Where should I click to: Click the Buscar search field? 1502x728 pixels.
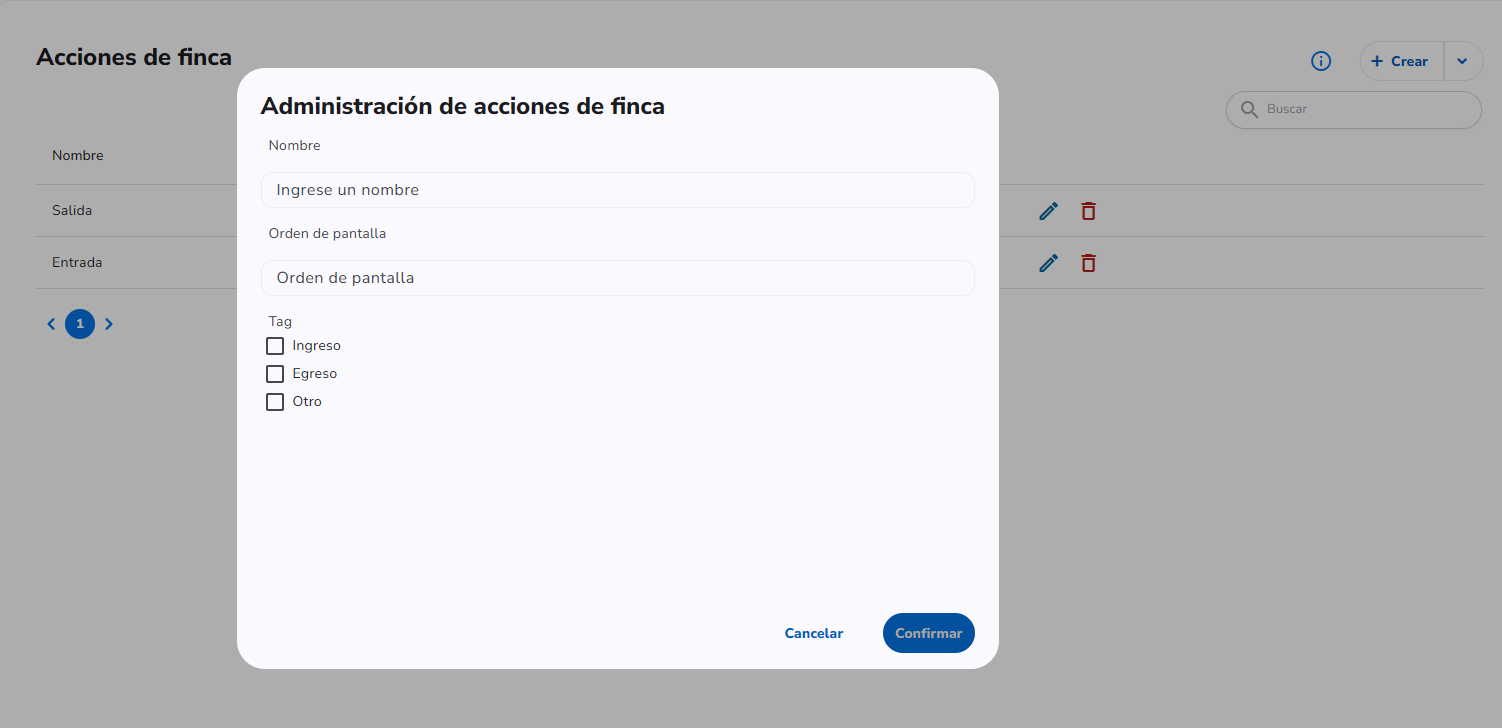click(x=1354, y=110)
